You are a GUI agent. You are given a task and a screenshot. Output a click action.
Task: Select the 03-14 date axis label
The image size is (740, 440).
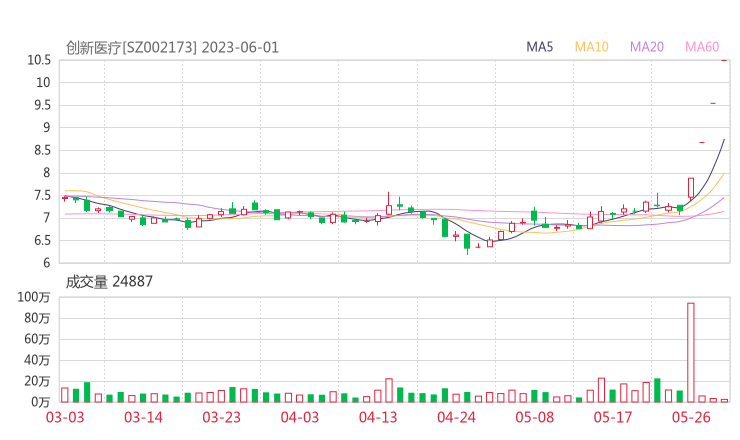coord(143,417)
